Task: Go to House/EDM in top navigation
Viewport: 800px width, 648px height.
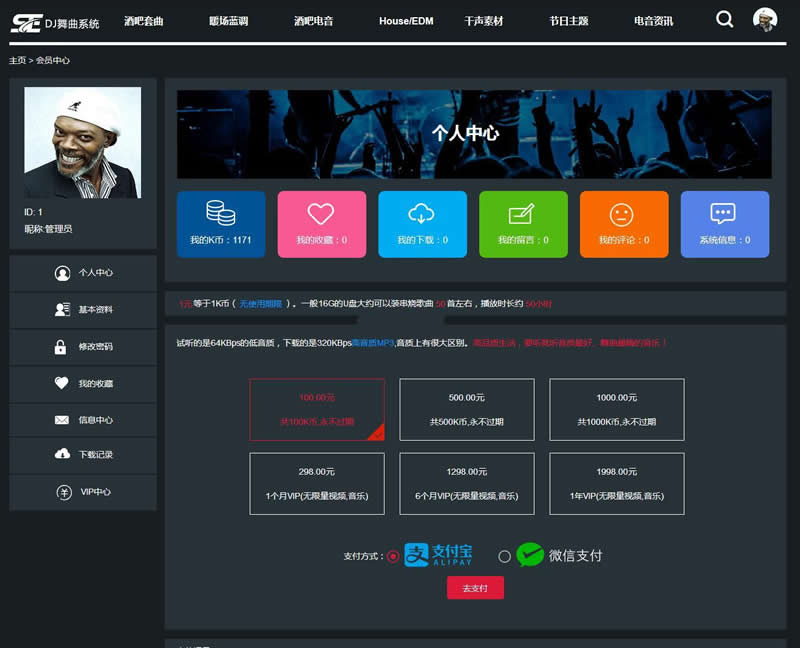Action: [406, 21]
